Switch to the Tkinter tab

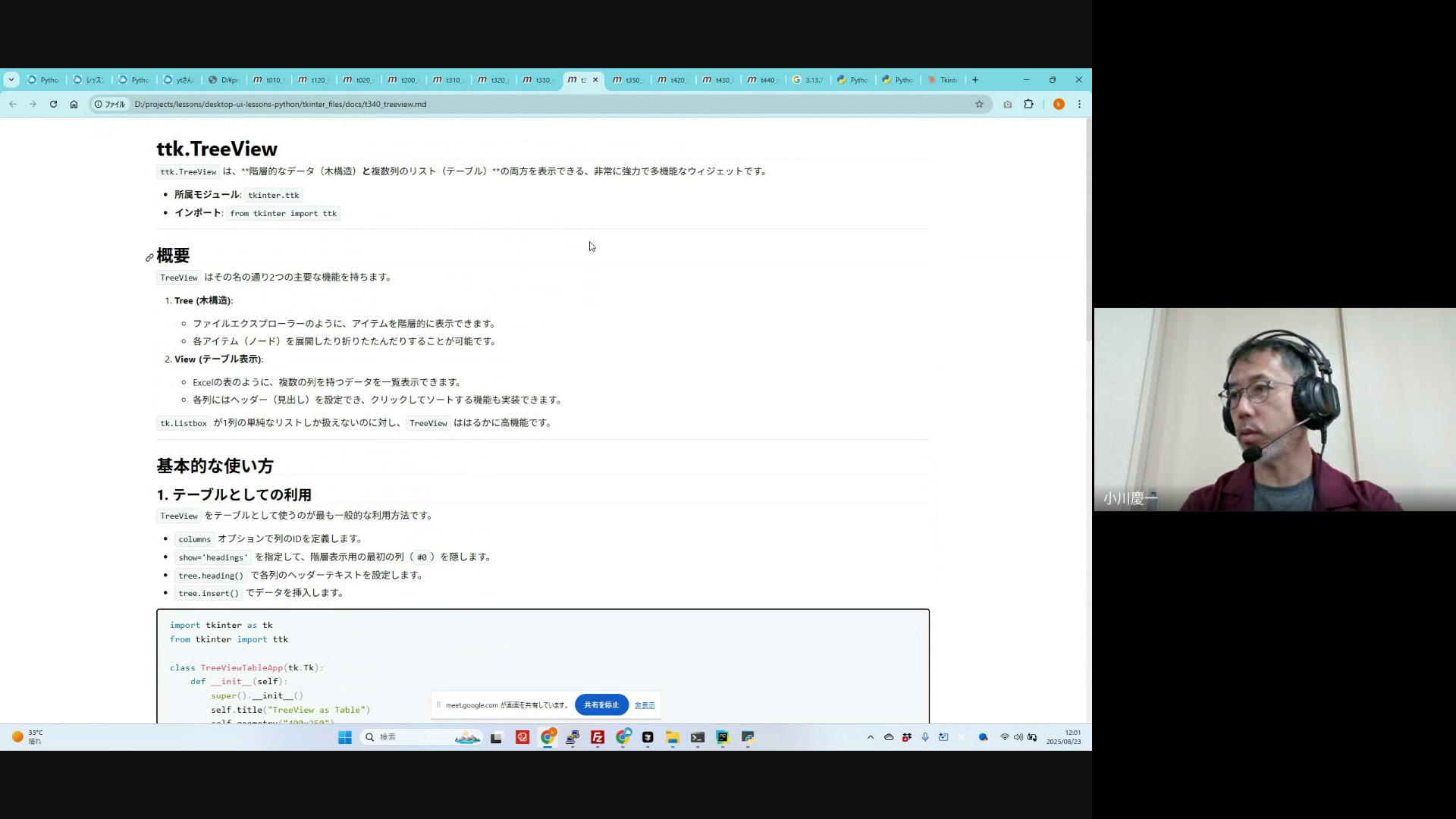coord(943,80)
